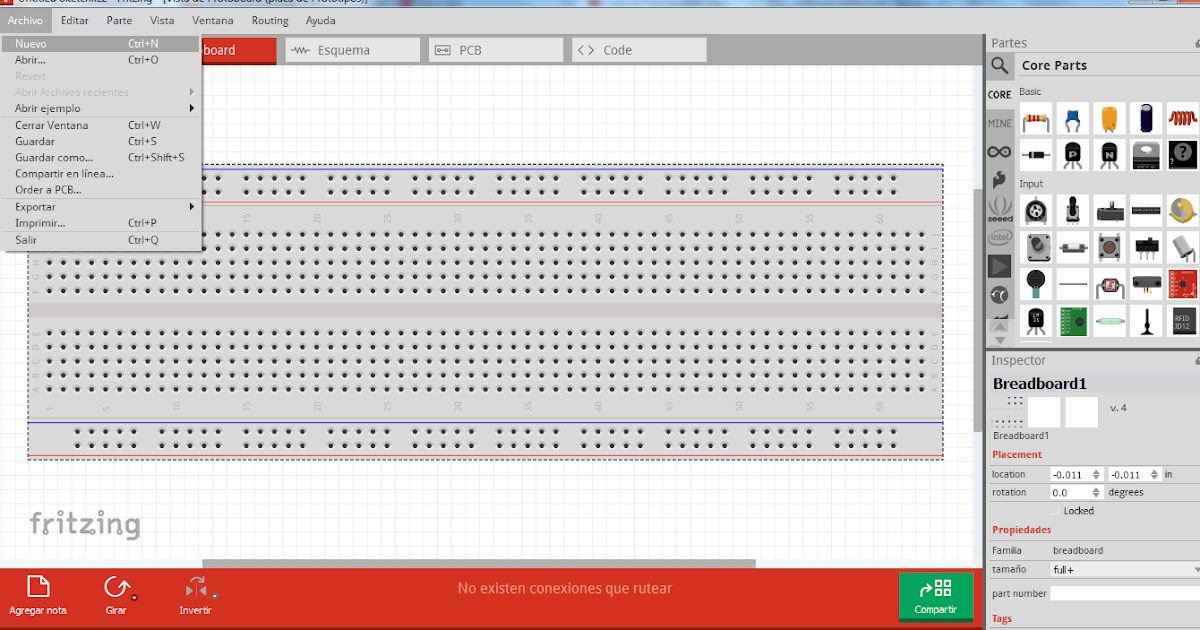
Task: Click the location X input field
Action: coord(1071,474)
